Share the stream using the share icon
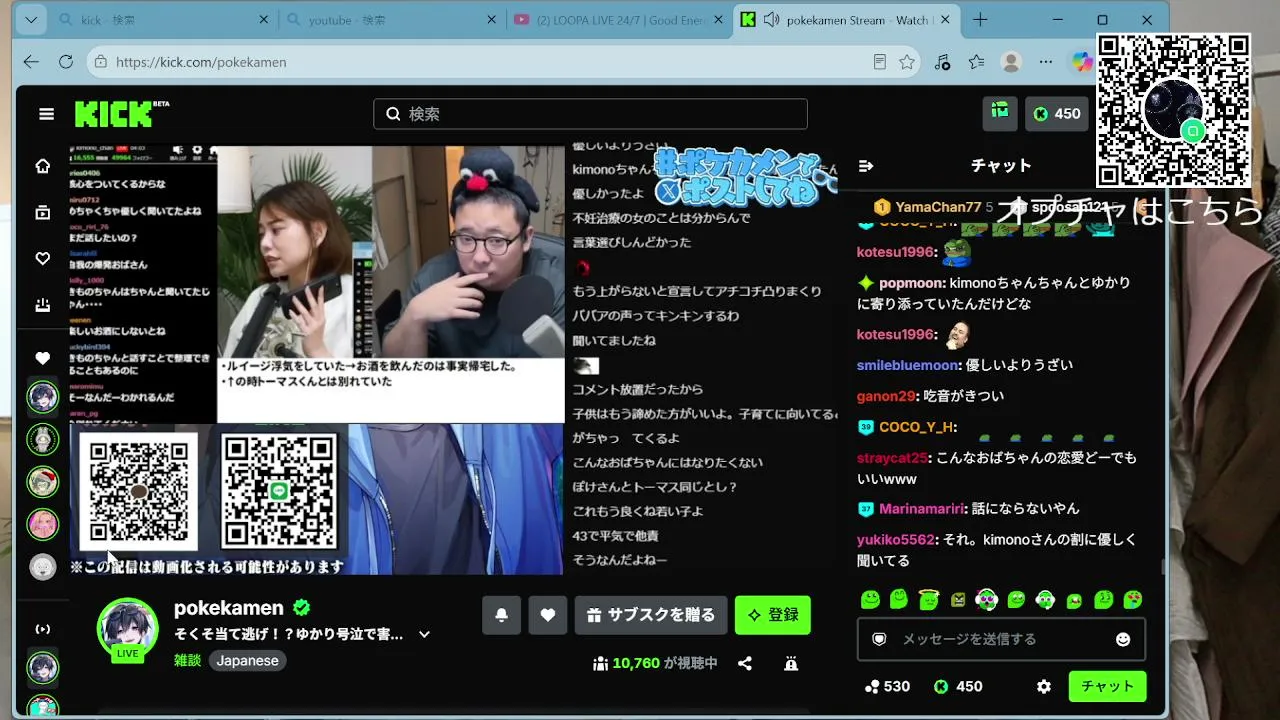This screenshot has width=1280, height=720. pyautogui.click(x=745, y=663)
